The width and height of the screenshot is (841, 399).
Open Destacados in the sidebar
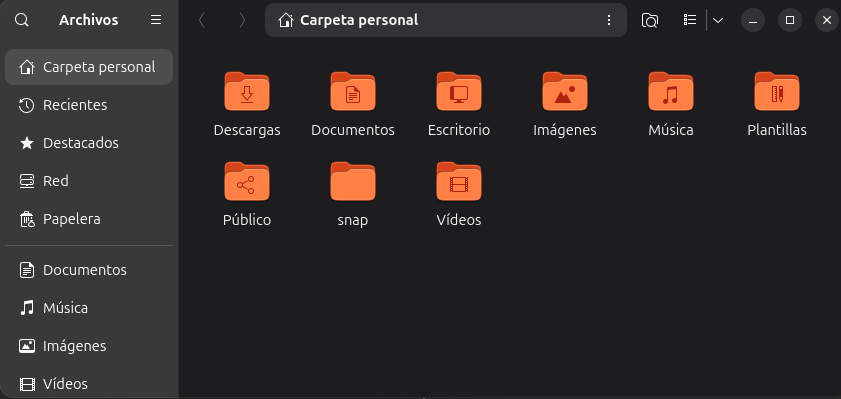pos(89,143)
